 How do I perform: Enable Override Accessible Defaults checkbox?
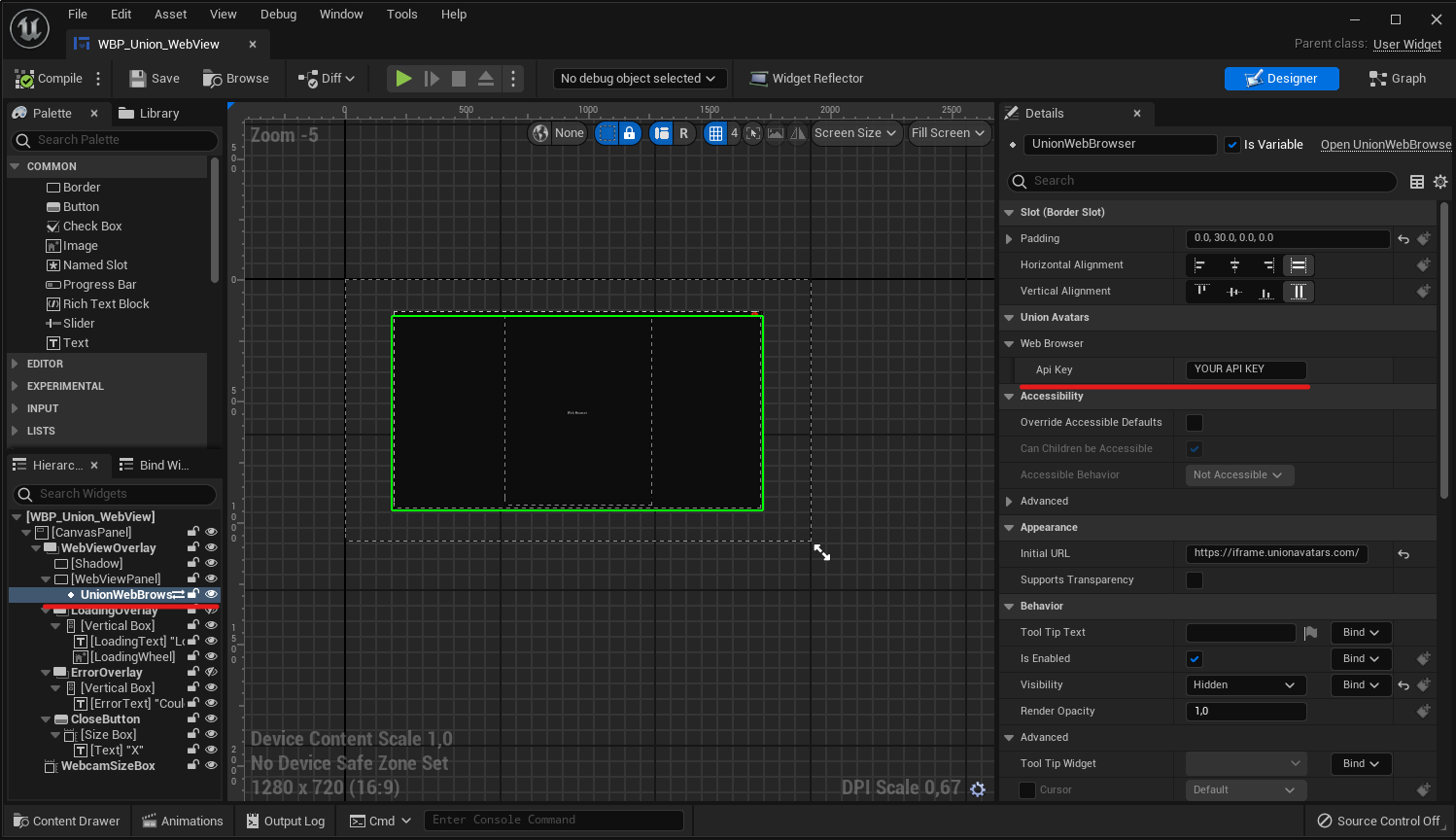[x=1195, y=423]
